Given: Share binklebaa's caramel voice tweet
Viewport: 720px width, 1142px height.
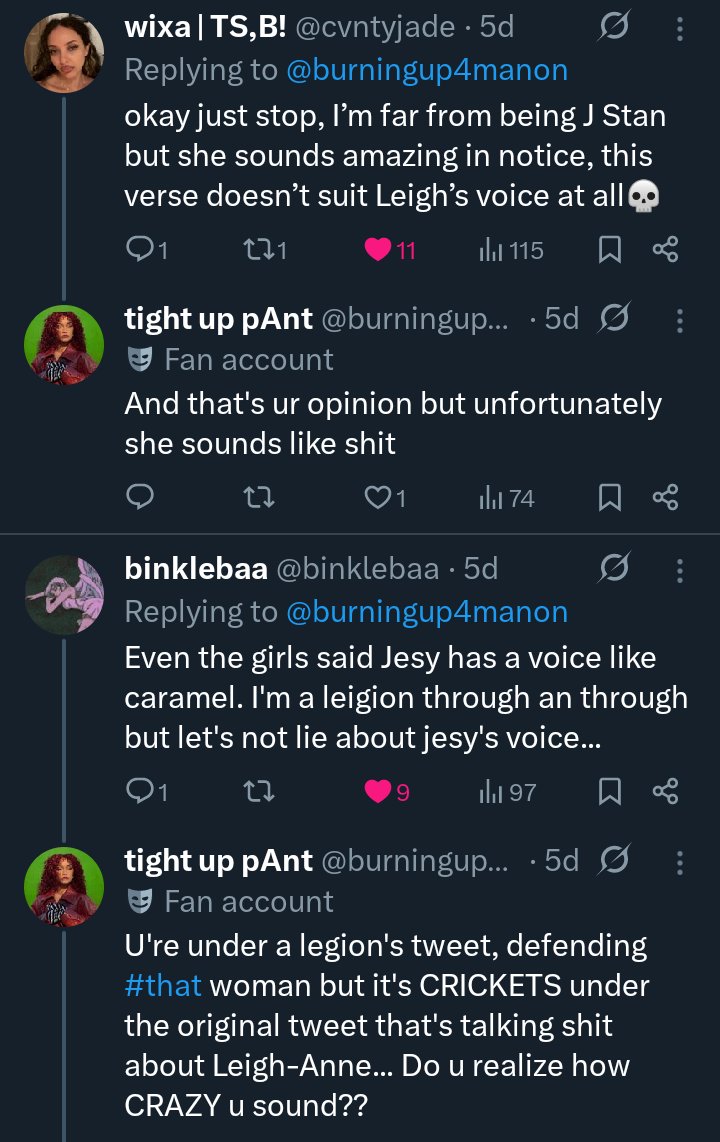Looking at the screenshot, I should pyautogui.click(x=666, y=792).
